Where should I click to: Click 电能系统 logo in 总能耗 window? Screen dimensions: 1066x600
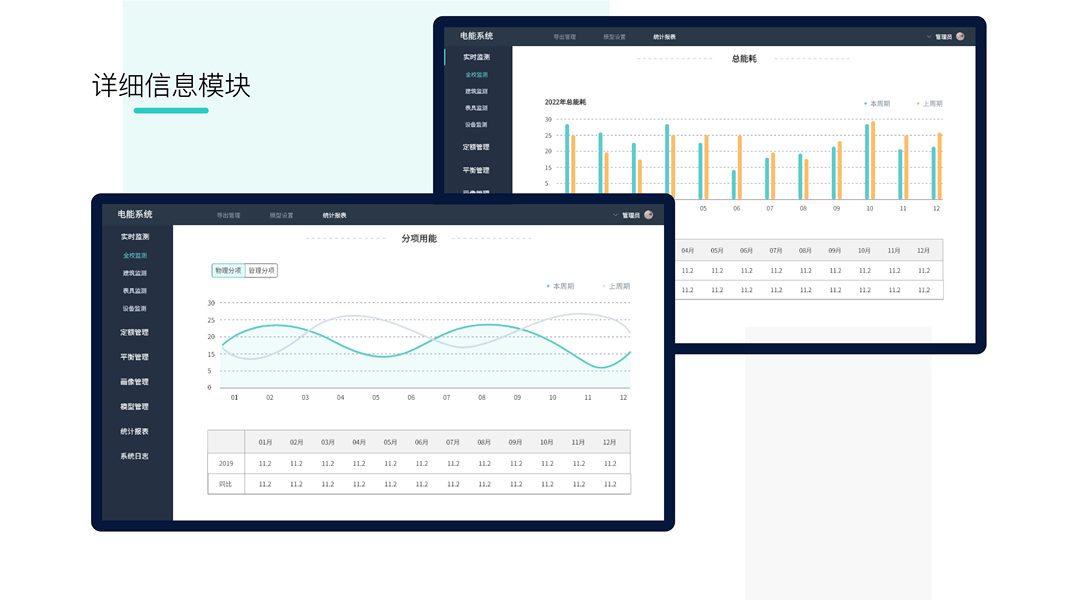coord(476,36)
